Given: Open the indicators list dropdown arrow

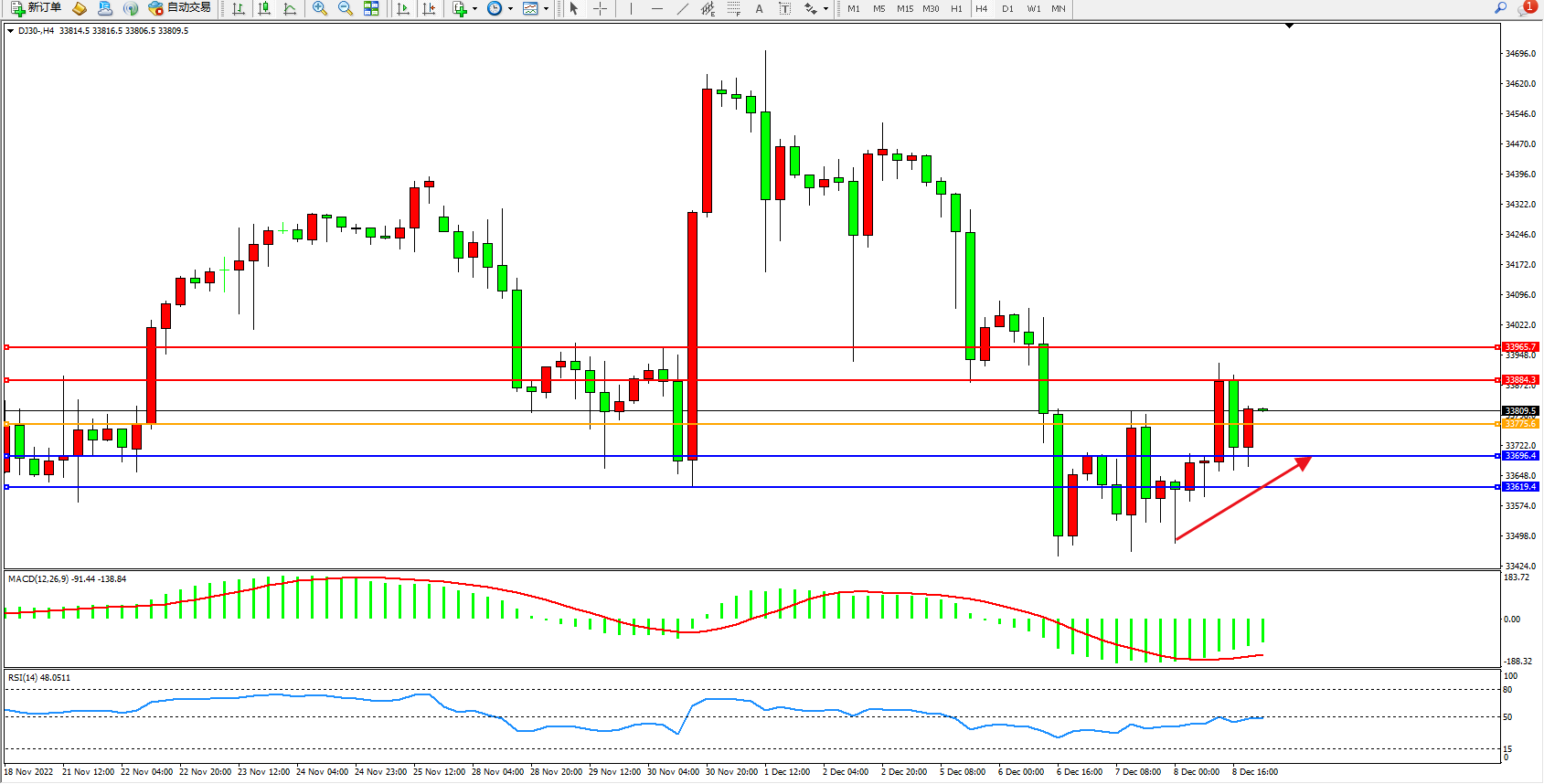Looking at the screenshot, I should pos(474,8).
